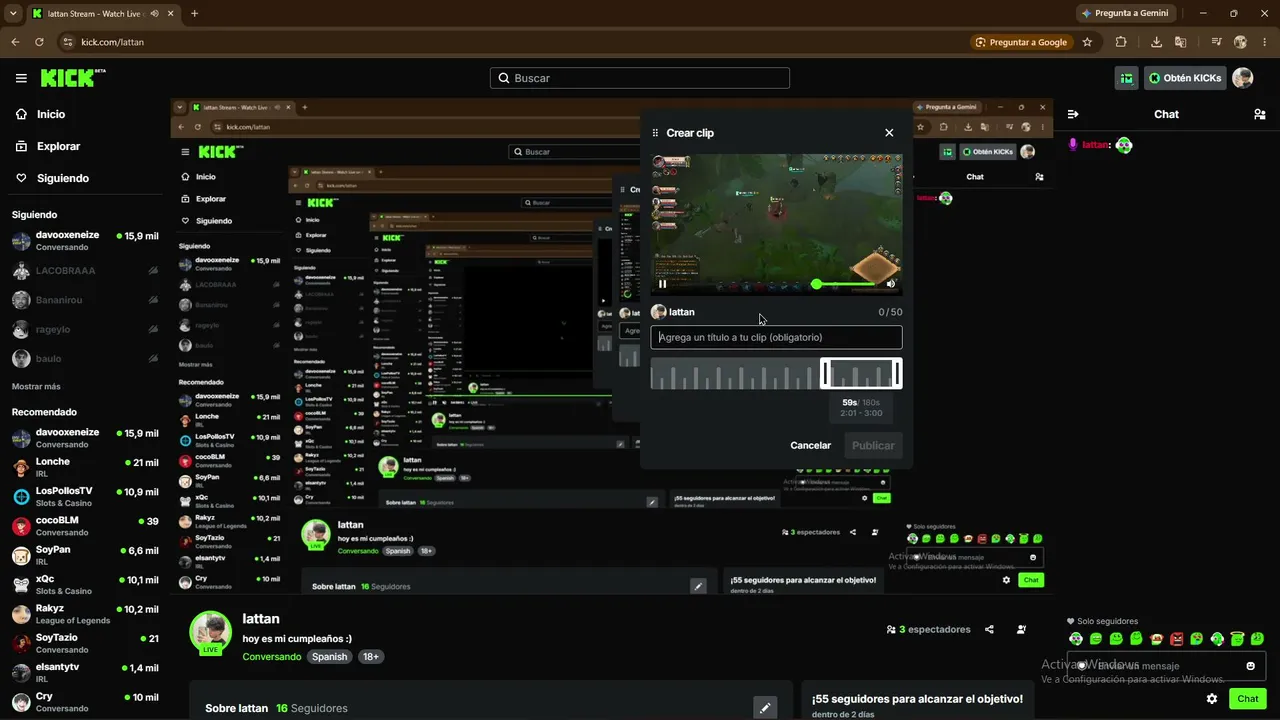Image resolution: width=1280 pixels, height=720 pixels.
Task: Bookmark this page with the star icon
Action: pos(1087,42)
